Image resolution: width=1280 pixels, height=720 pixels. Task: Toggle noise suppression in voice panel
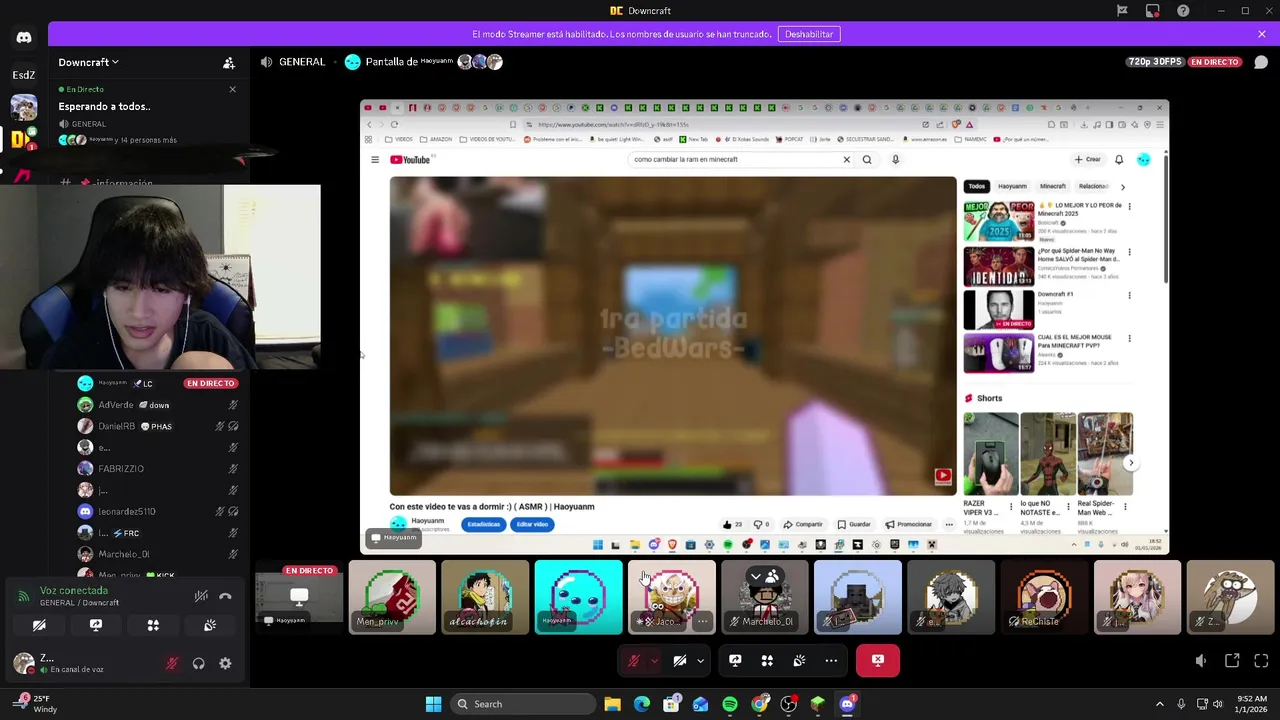click(x=201, y=596)
